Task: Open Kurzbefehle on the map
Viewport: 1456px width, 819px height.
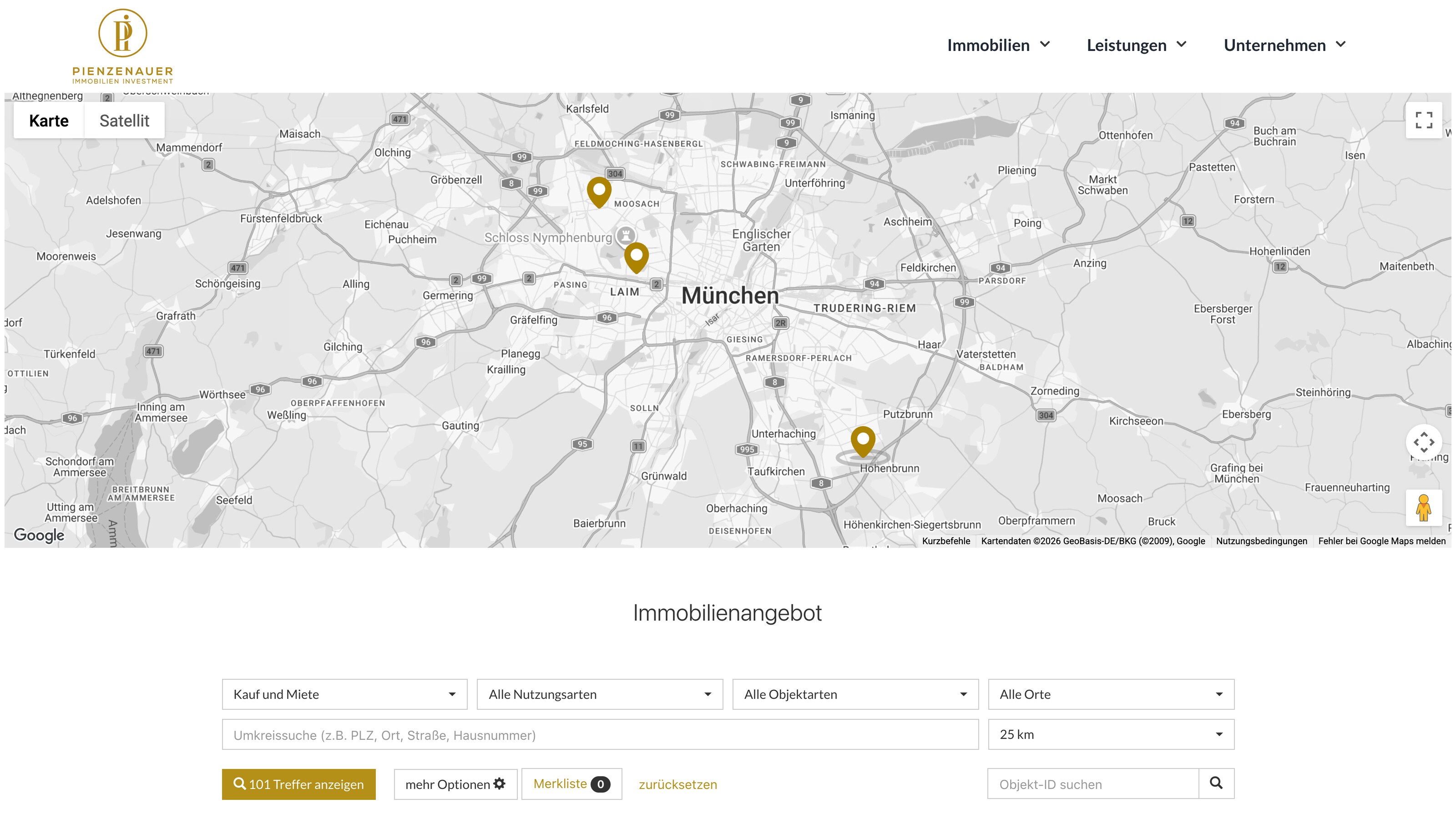Action: (x=945, y=541)
